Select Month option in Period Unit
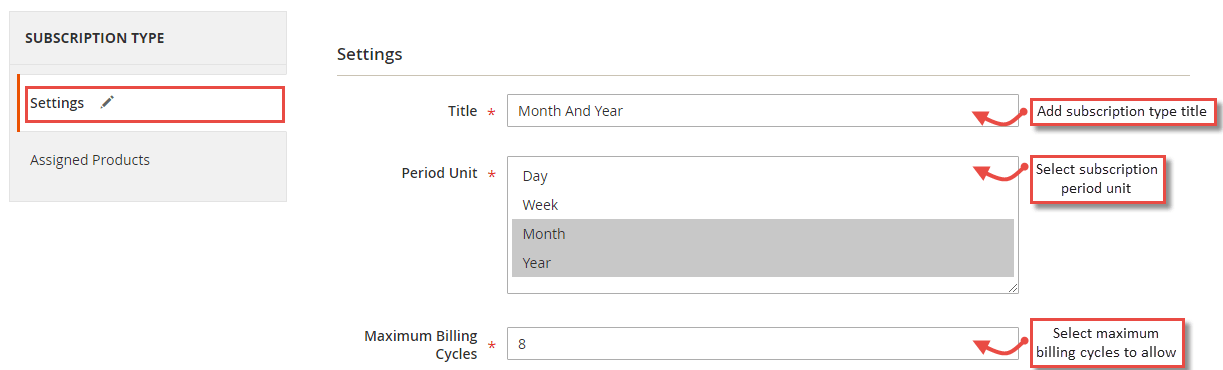Screen dimensions: 1223x370 763,234
